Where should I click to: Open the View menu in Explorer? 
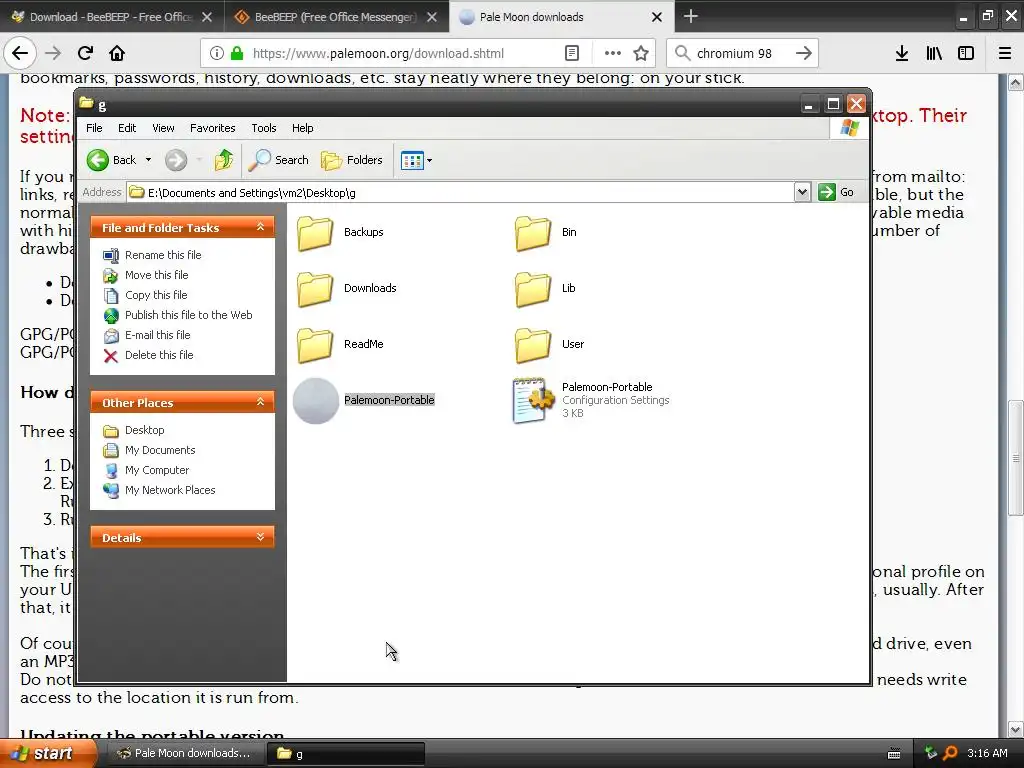pyautogui.click(x=163, y=128)
